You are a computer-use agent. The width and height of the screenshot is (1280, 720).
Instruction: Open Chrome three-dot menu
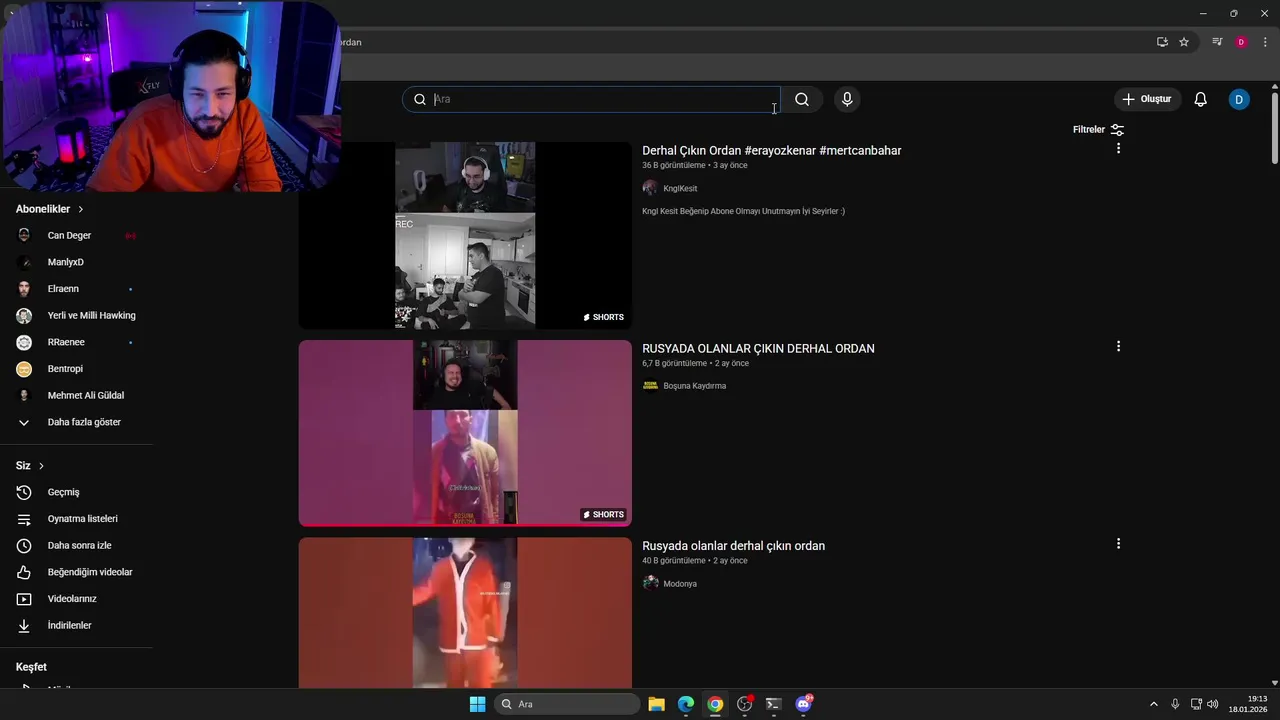click(x=1265, y=42)
